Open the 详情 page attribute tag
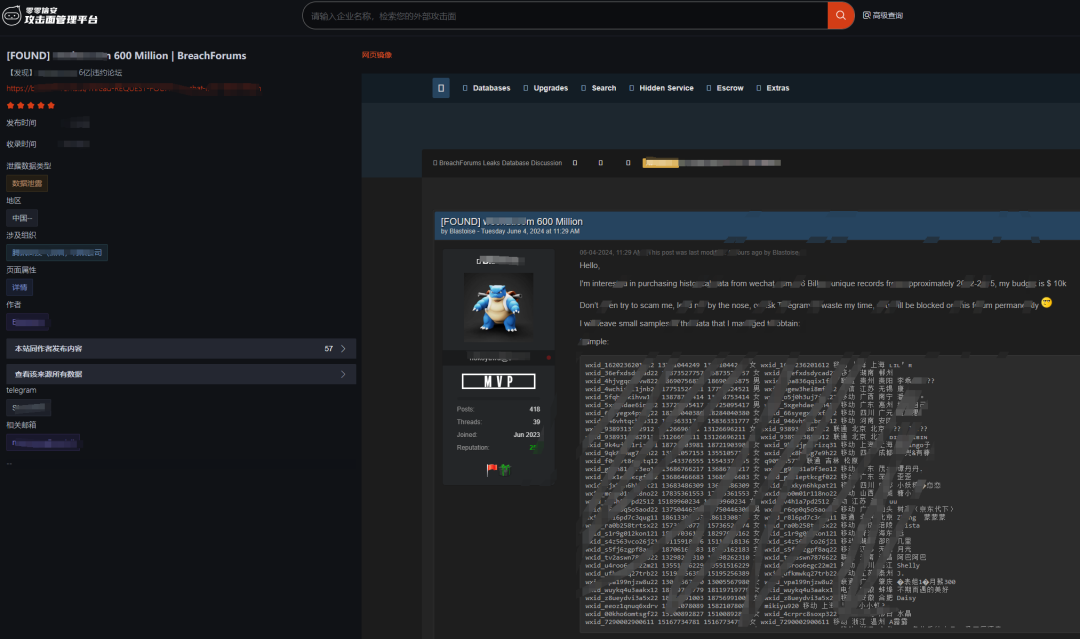The height and width of the screenshot is (639, 1080). (x=19, y=287)
